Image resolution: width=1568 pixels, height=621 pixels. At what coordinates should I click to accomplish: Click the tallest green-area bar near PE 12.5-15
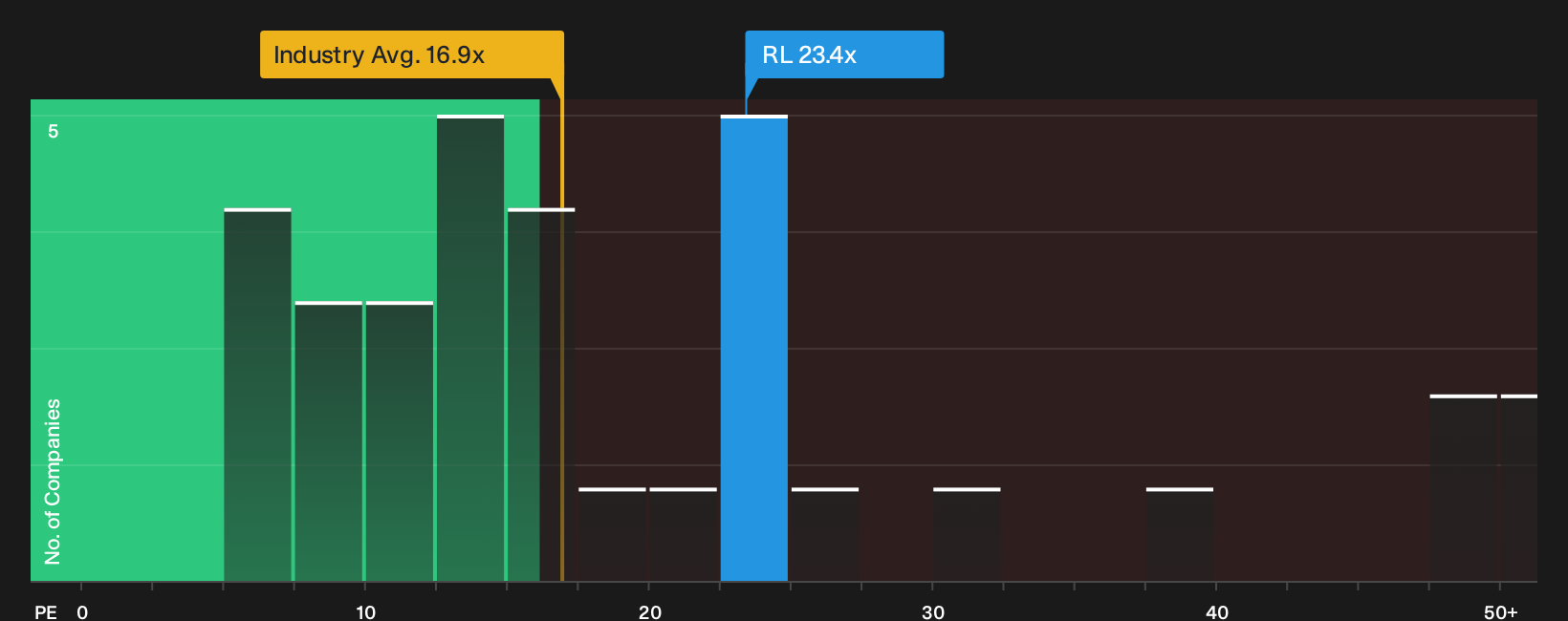click(470, 348)
